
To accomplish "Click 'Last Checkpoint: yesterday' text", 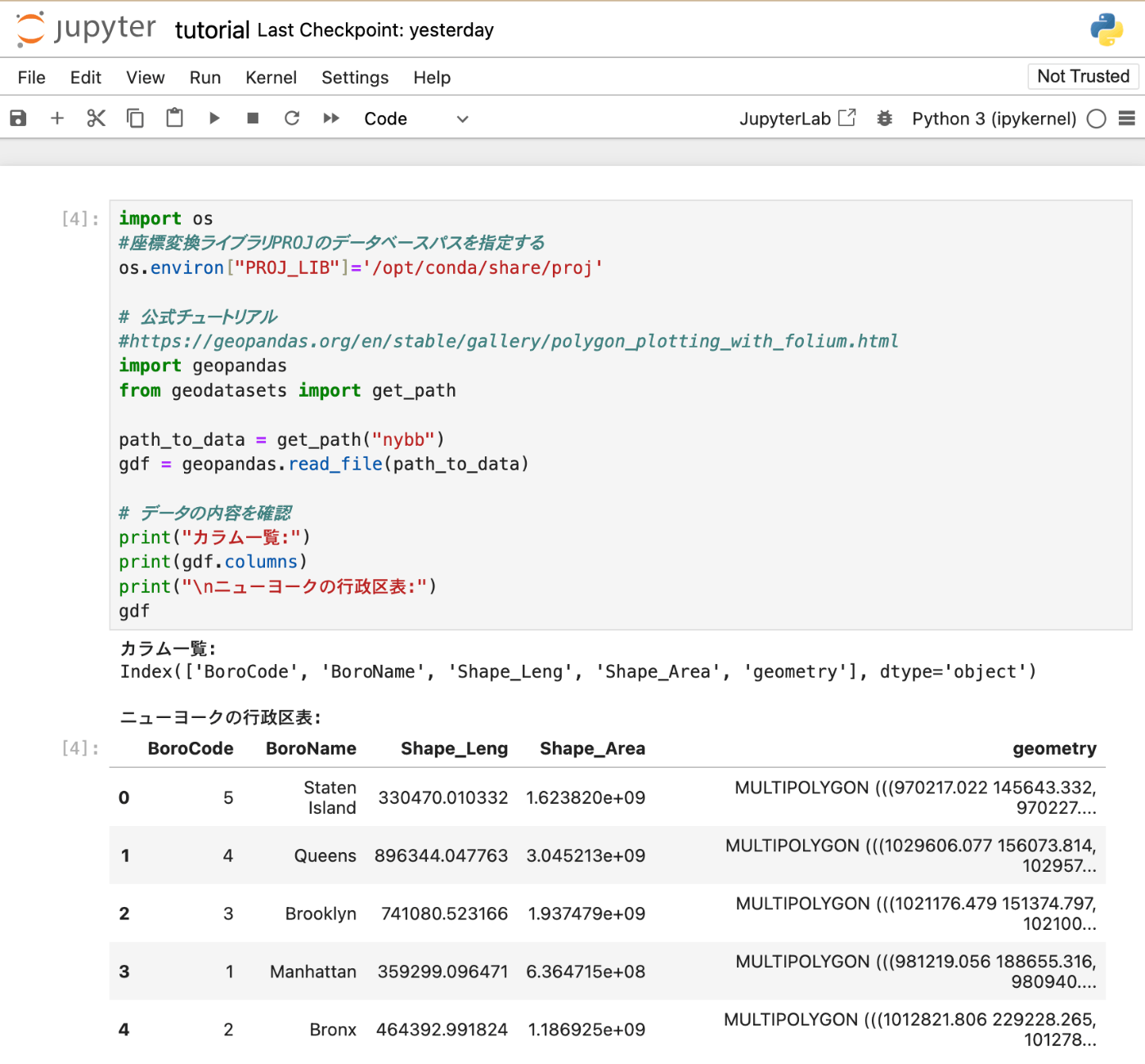I will (375, 30).
